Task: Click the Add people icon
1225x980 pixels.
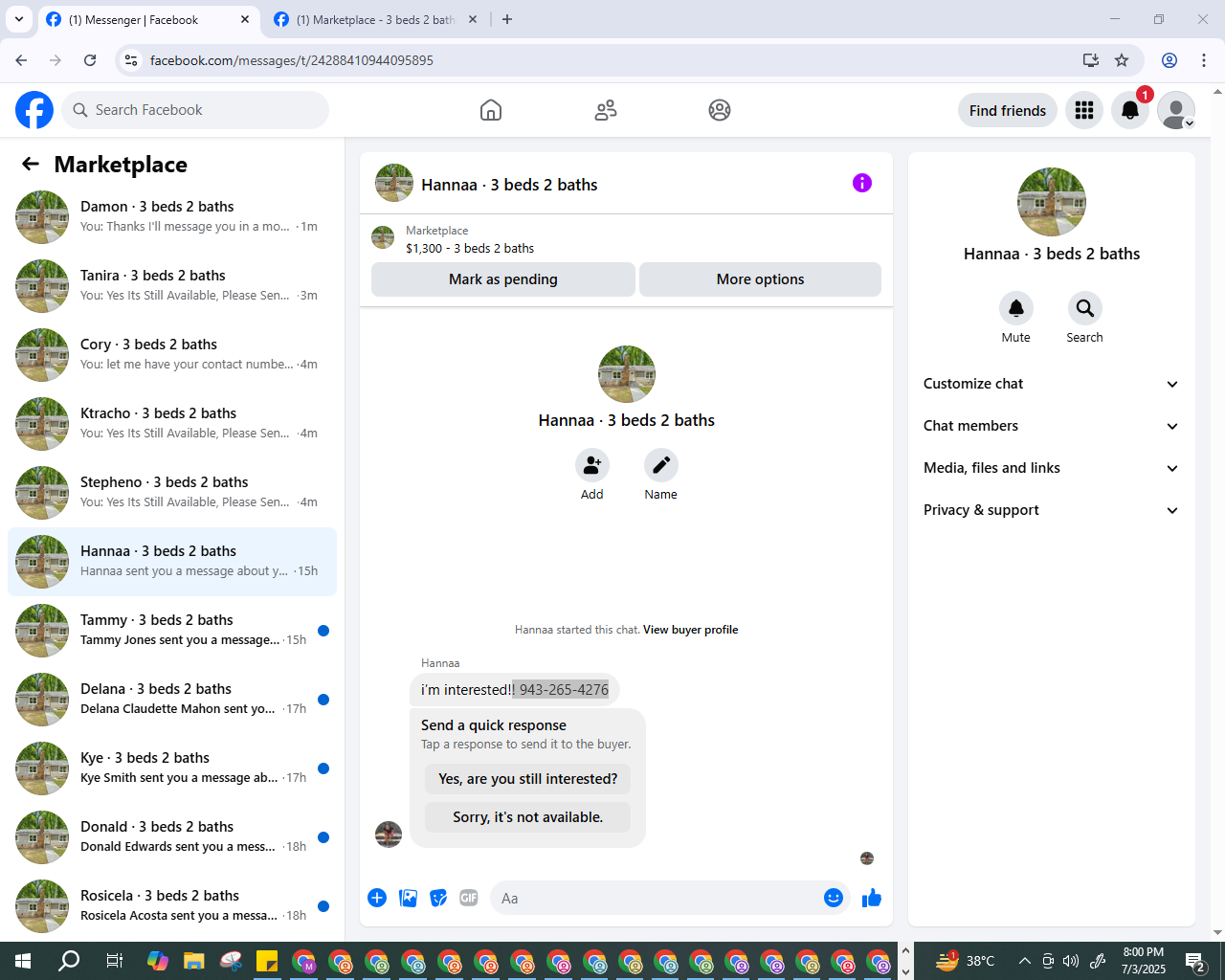Action: 592,465
